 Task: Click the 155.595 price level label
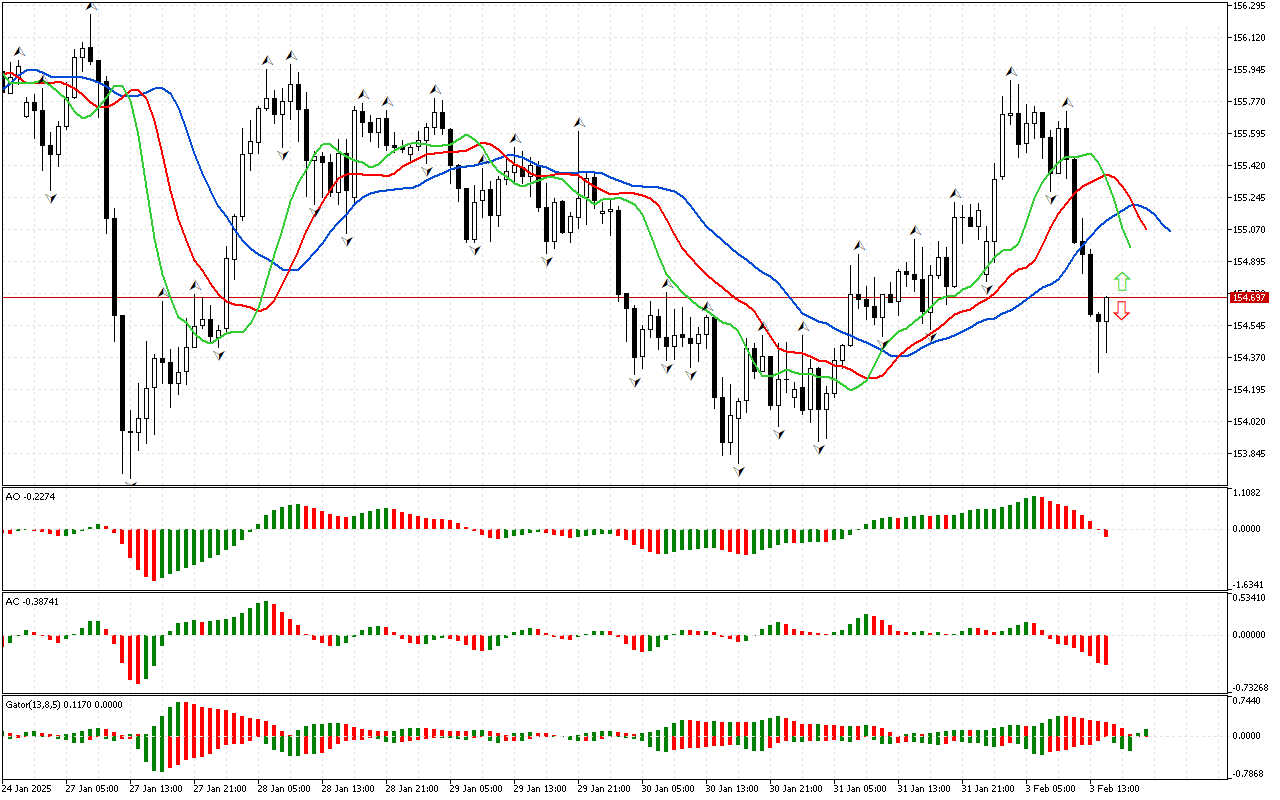click(1248, 134)
